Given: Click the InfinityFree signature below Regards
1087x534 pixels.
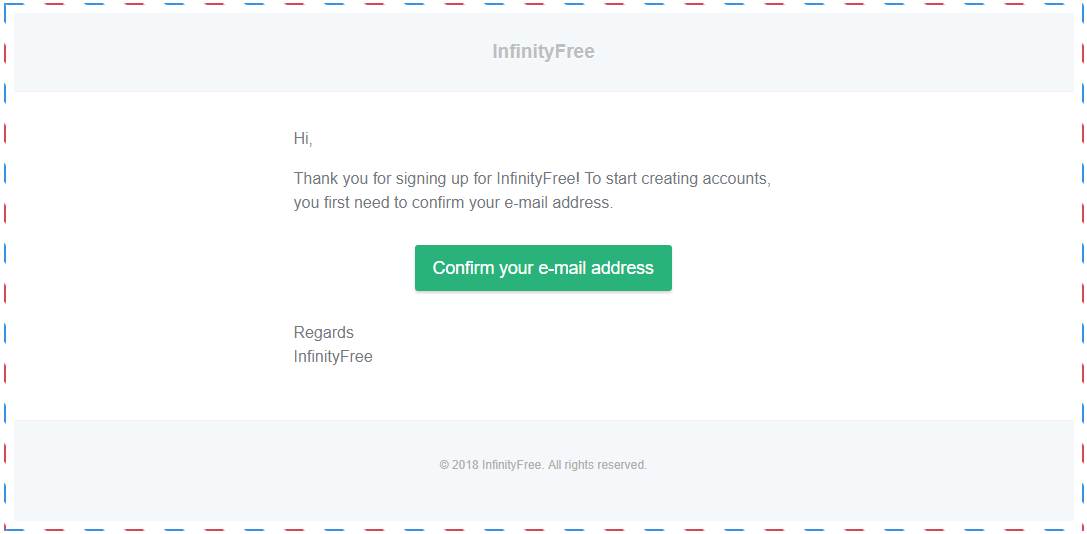Looking at the screenshot, I should click(x=333, y=357).
